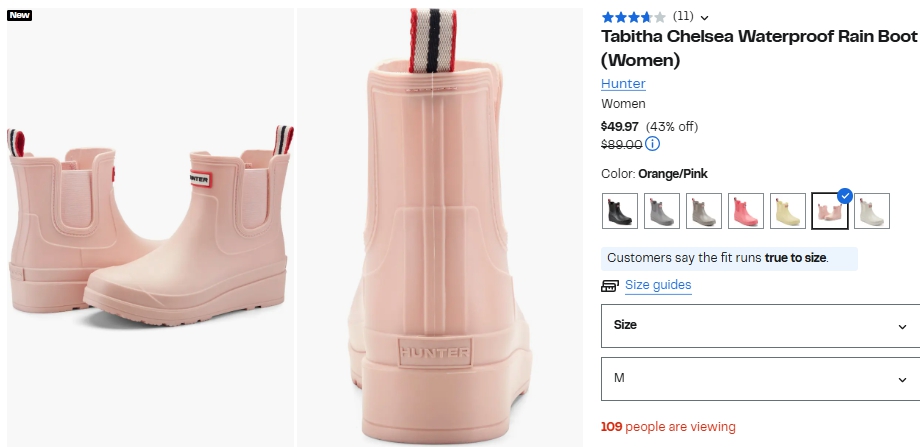Choose the yellow boot color swatch
This screenshot has width=920, height=447.
[788, 211]
